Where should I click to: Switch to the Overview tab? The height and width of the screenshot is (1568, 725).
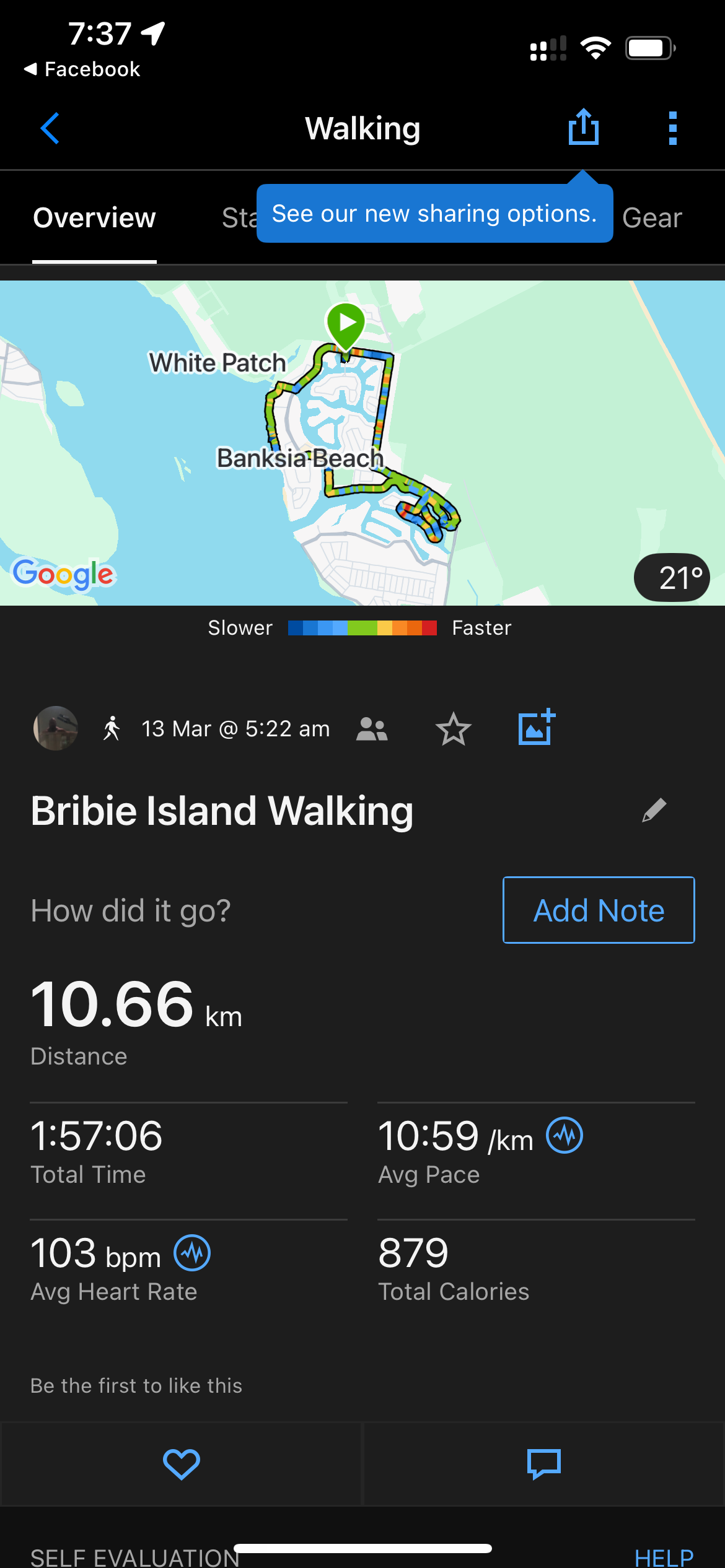click(x=94, y=218)
